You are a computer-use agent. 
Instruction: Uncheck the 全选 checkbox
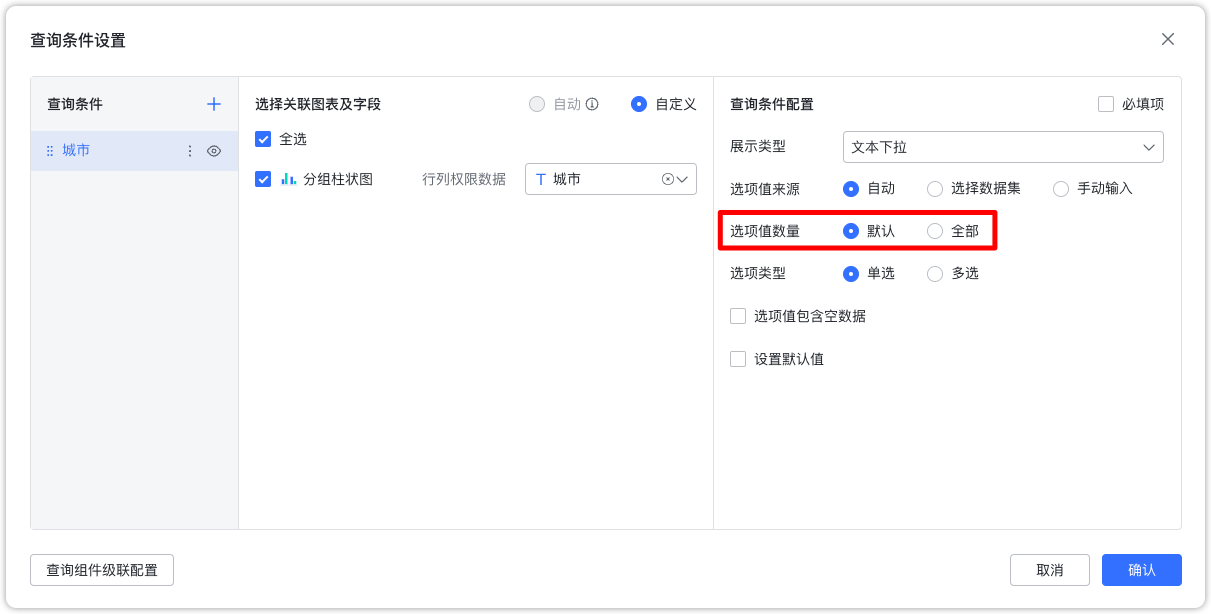(263, 140)
